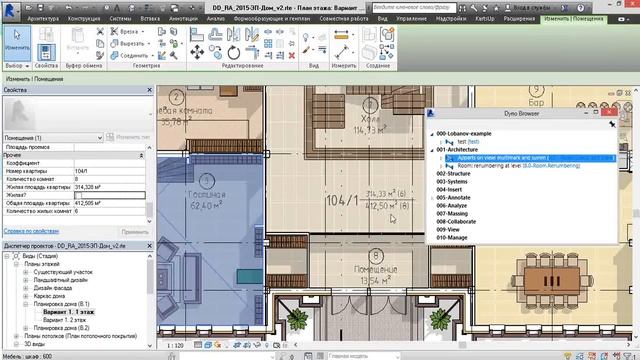This screenshot has height=360, width=640.
Task: Select the Rotate tool circular arrow
Action: pos(233,52)
